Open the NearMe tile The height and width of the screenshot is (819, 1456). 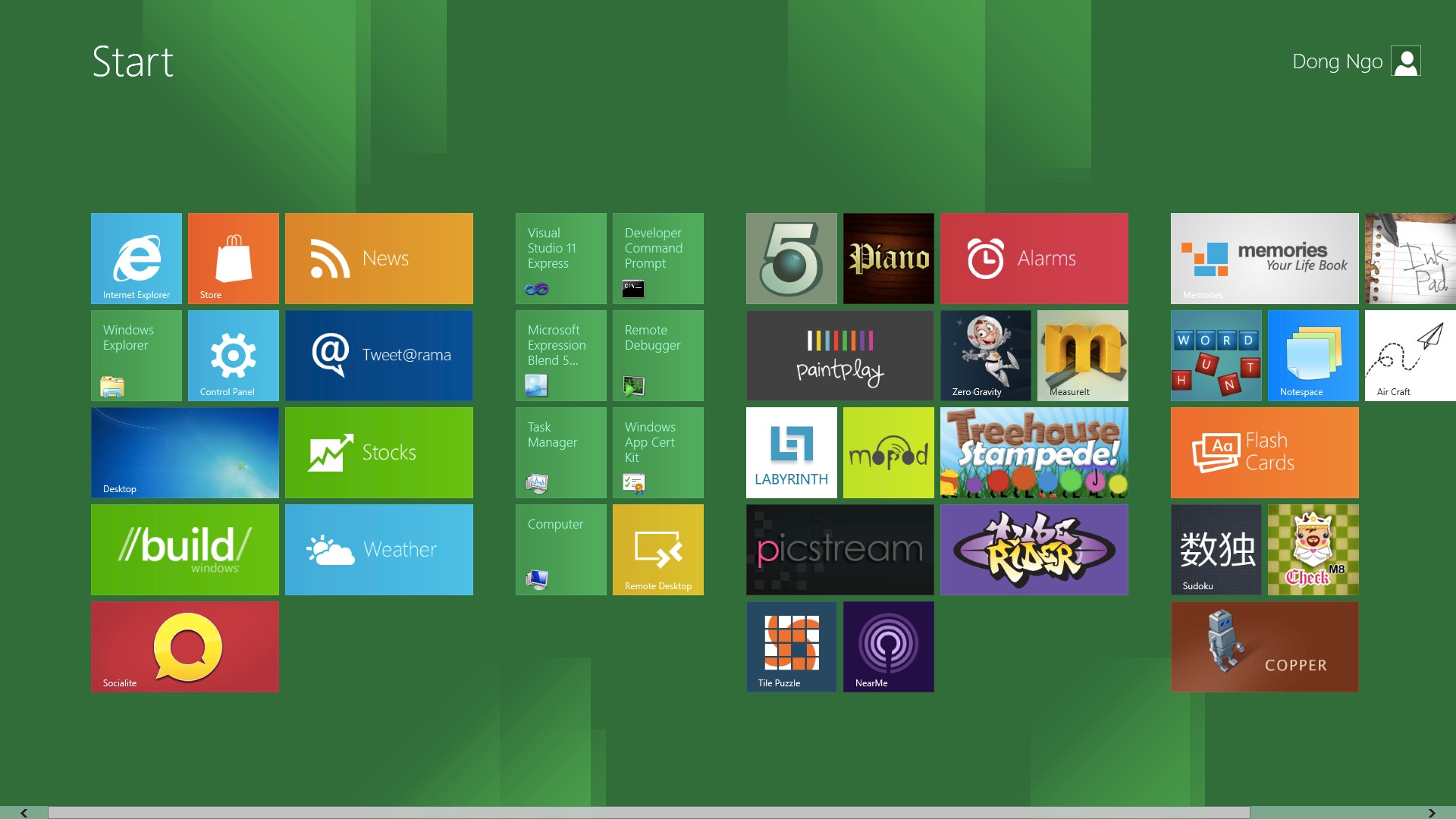(x=889, y=647)
